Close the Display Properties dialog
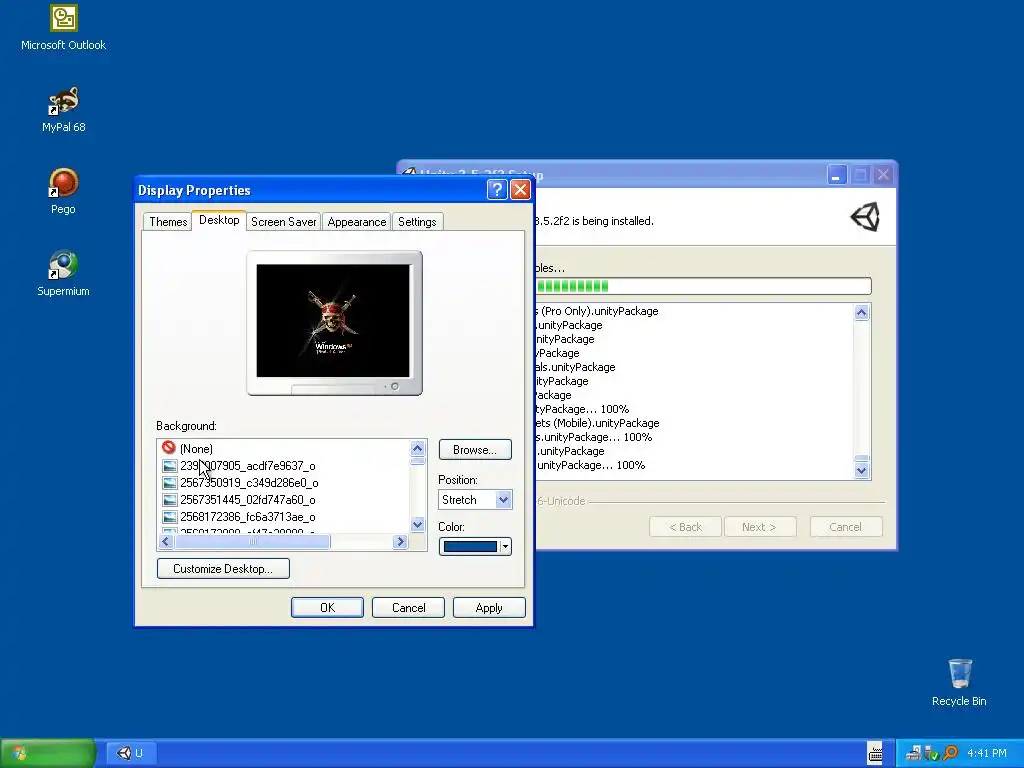Screen dimensions: 1024x768 (x=520, y=190)
